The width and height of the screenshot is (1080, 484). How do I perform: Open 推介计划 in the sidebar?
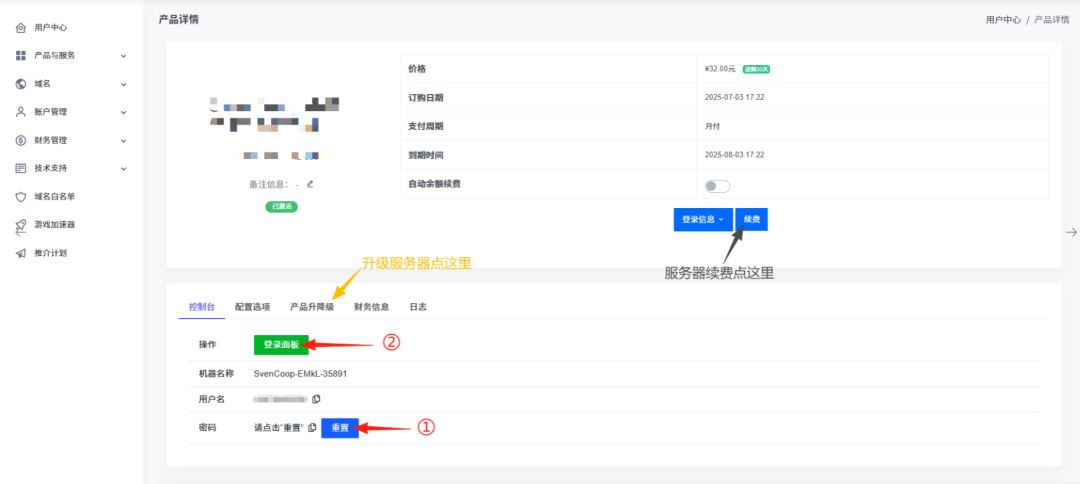tap(50, 253)
